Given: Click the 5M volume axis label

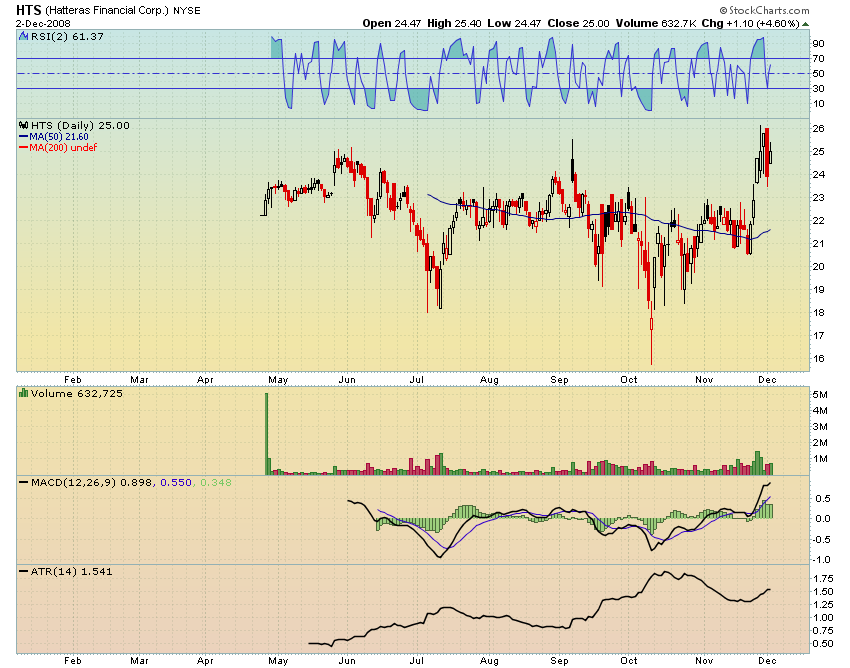Looking at the screenshot, I should pos(820,394).
